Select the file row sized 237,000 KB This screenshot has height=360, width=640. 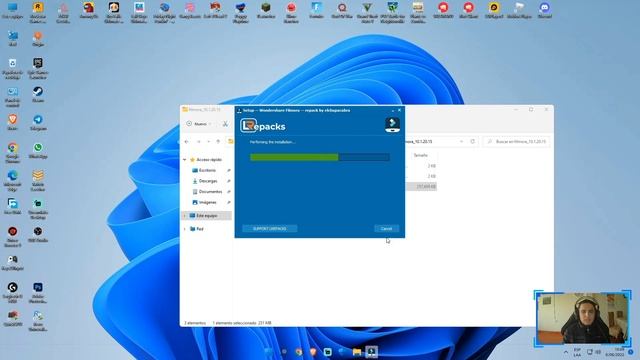click(421, 187)
